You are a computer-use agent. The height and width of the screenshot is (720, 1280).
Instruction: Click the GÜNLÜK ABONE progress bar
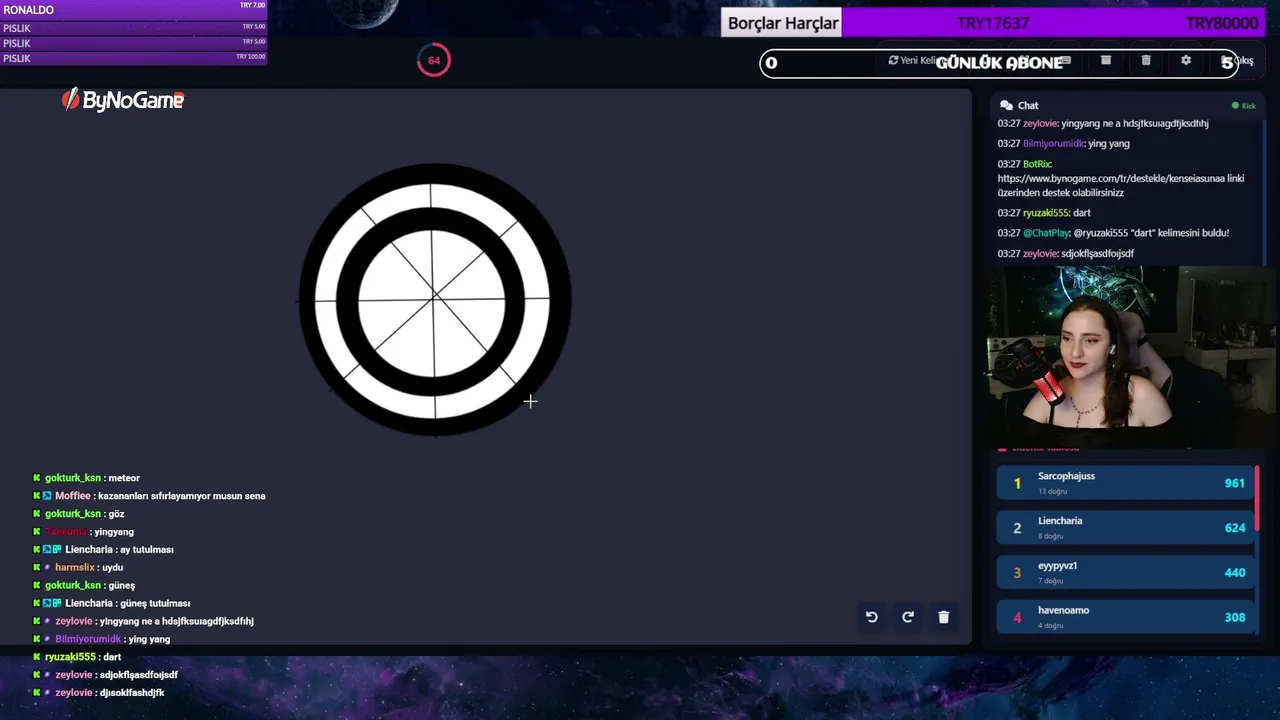click(999, 63)
